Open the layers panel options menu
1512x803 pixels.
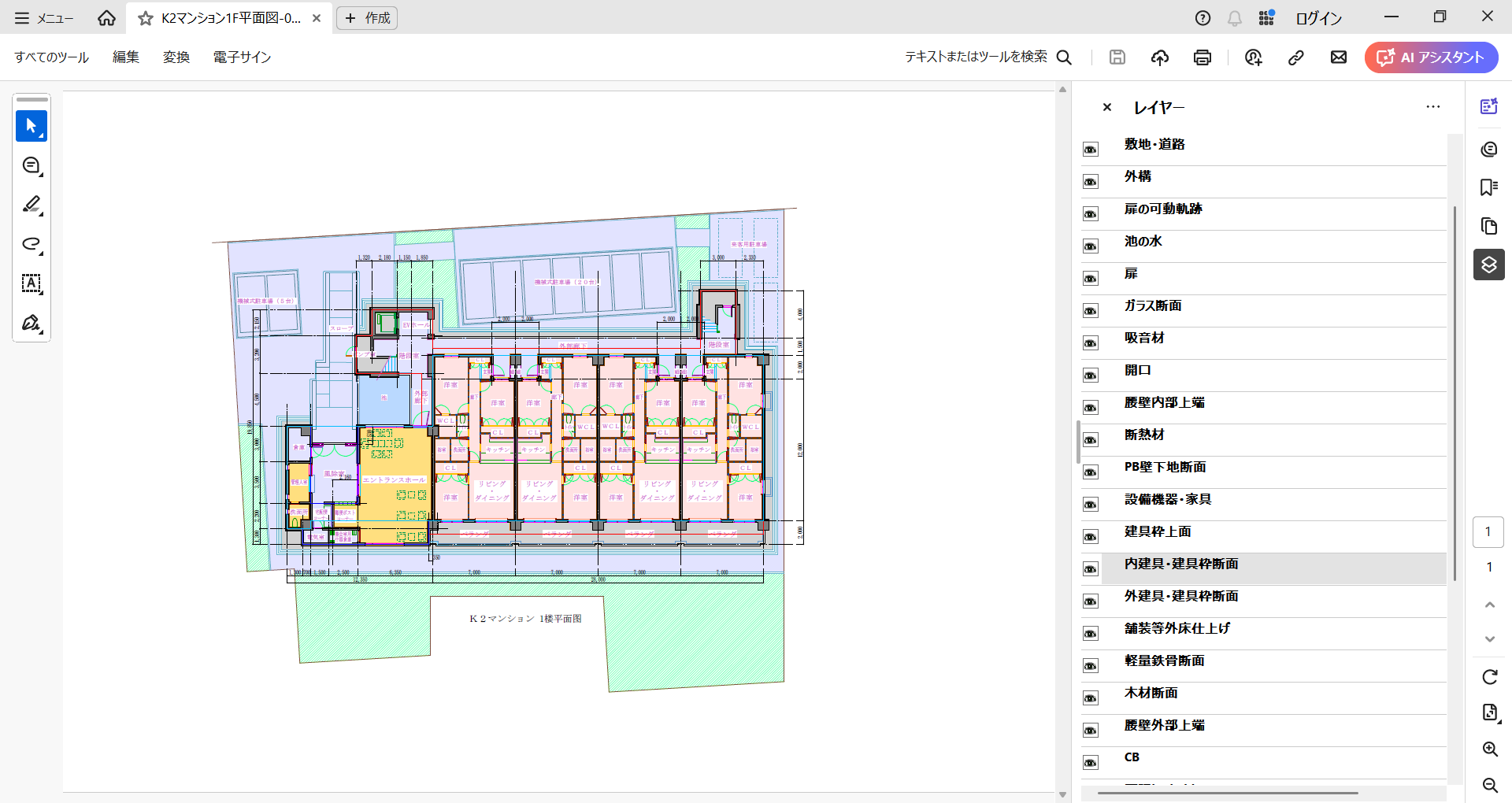[x=1432, y=107]
